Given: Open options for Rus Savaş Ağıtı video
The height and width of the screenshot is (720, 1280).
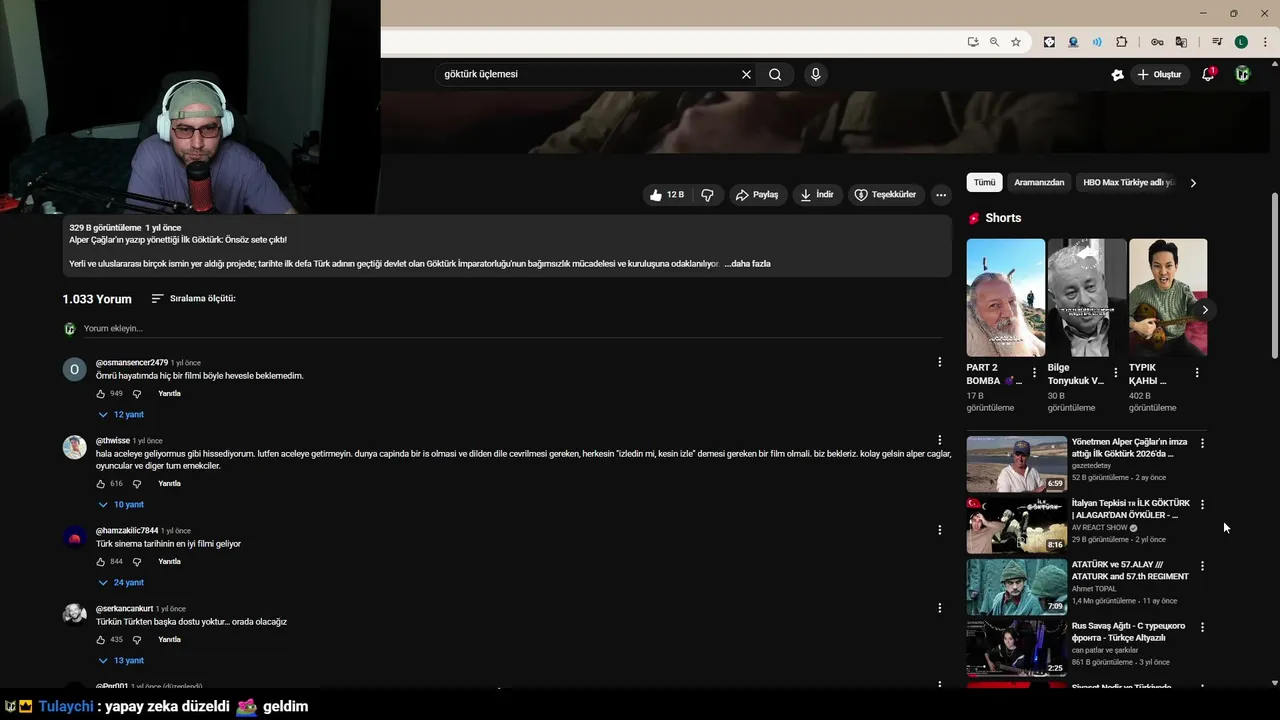Looking at the screenshot, I should tap(1202, 628).
